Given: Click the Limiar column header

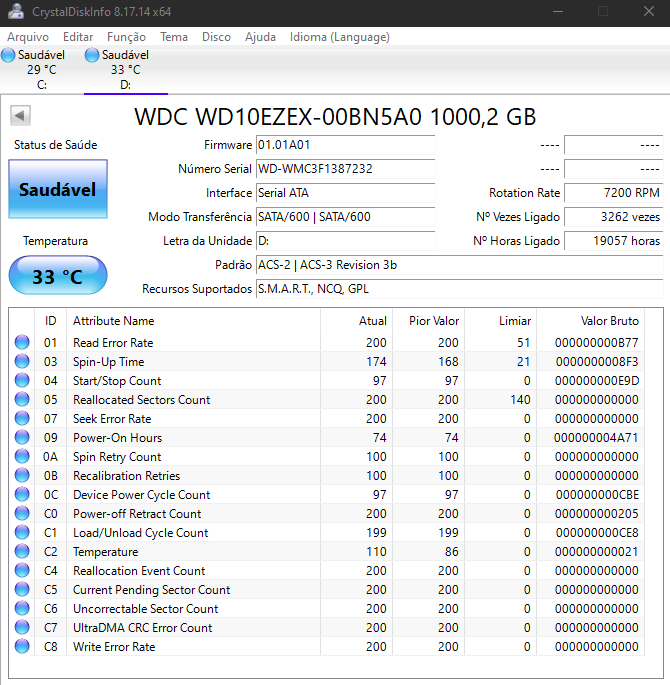Looking at the screenshot, I should 501,321.
